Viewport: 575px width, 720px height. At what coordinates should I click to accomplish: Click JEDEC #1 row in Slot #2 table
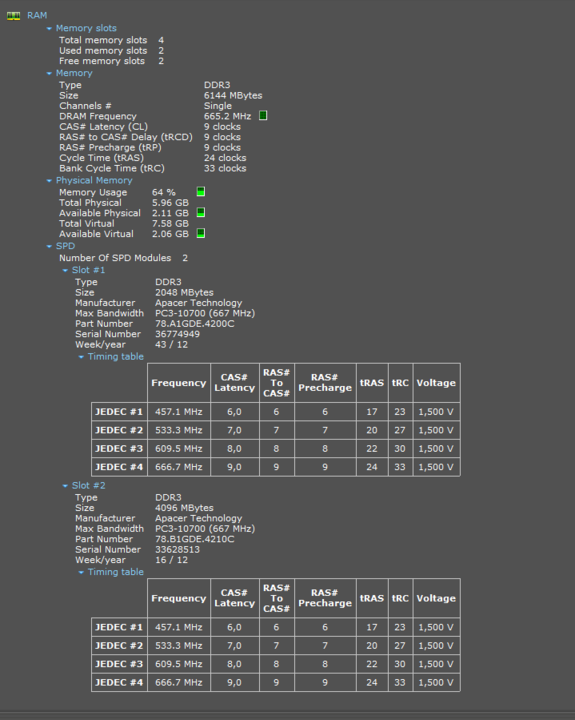click(x=276, y=627)
